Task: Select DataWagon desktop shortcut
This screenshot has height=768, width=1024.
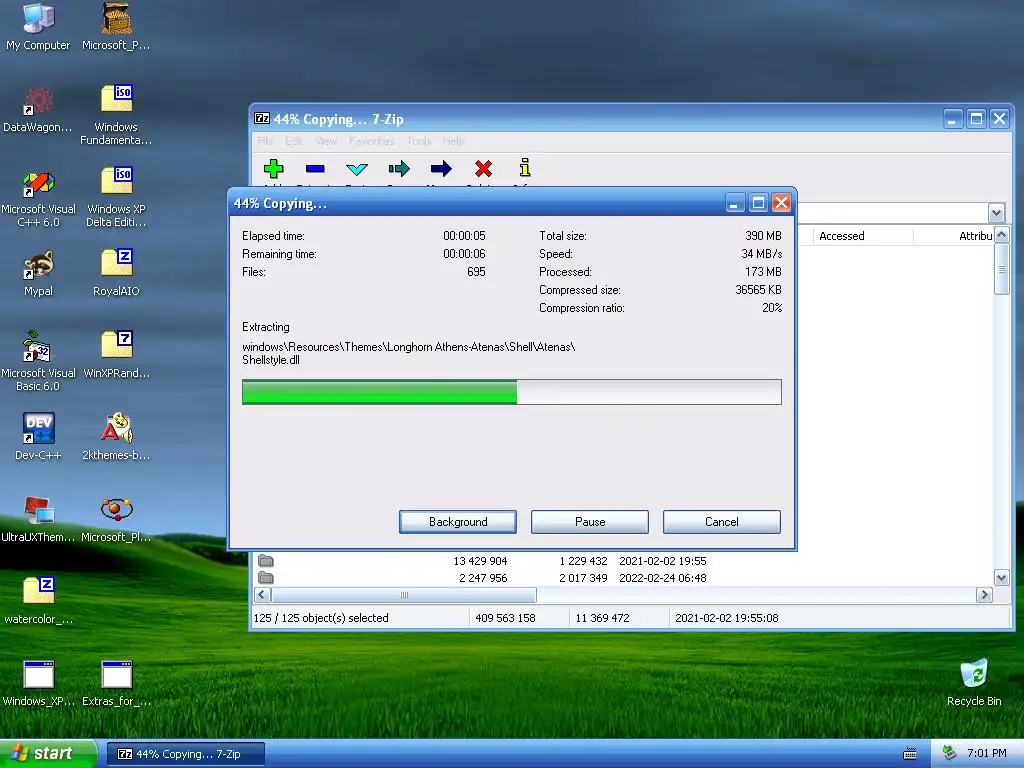Action: [38, 108]
